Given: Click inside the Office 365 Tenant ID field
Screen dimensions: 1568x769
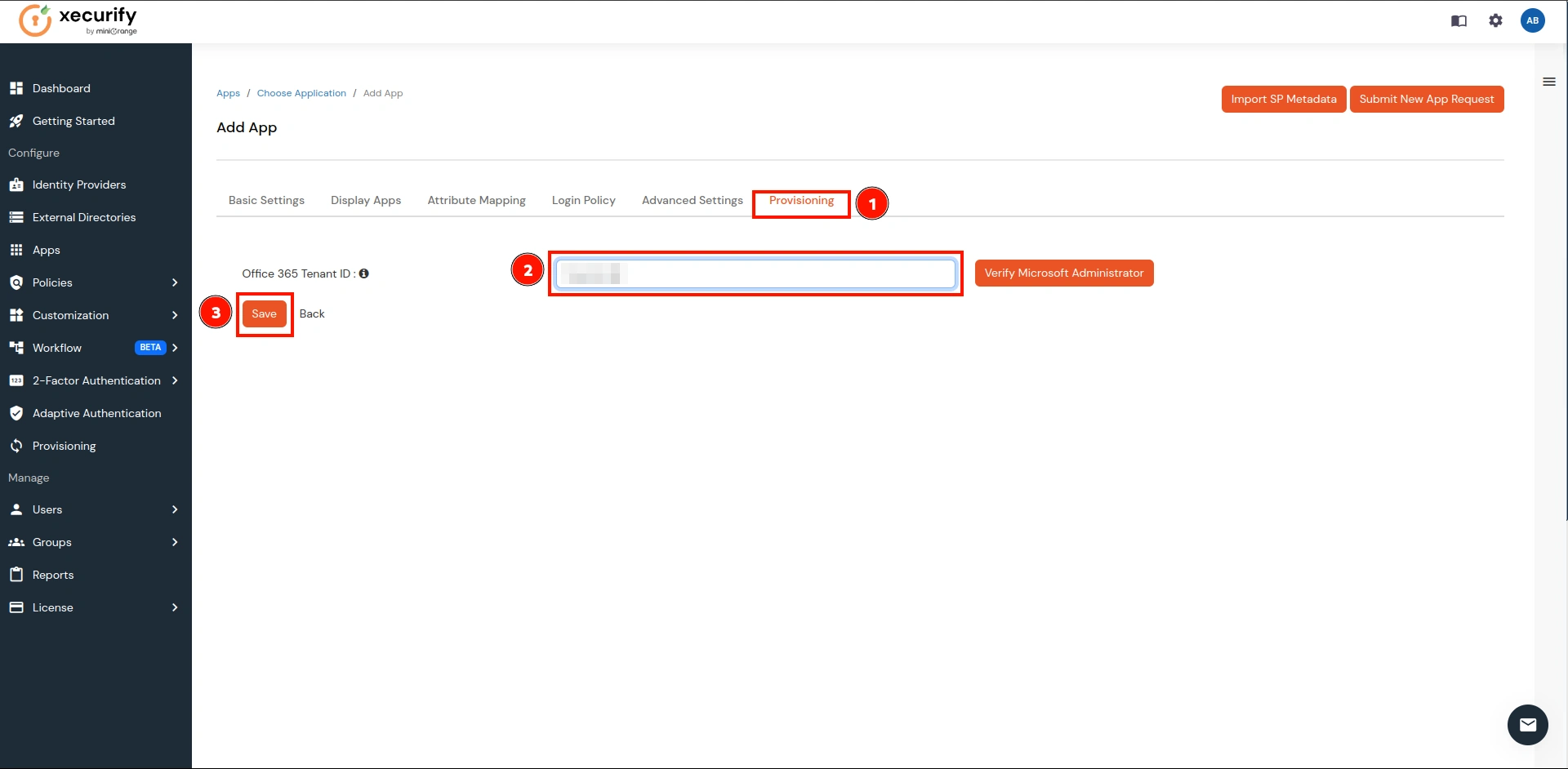Looking at the screenshot, I should (754, 273).
